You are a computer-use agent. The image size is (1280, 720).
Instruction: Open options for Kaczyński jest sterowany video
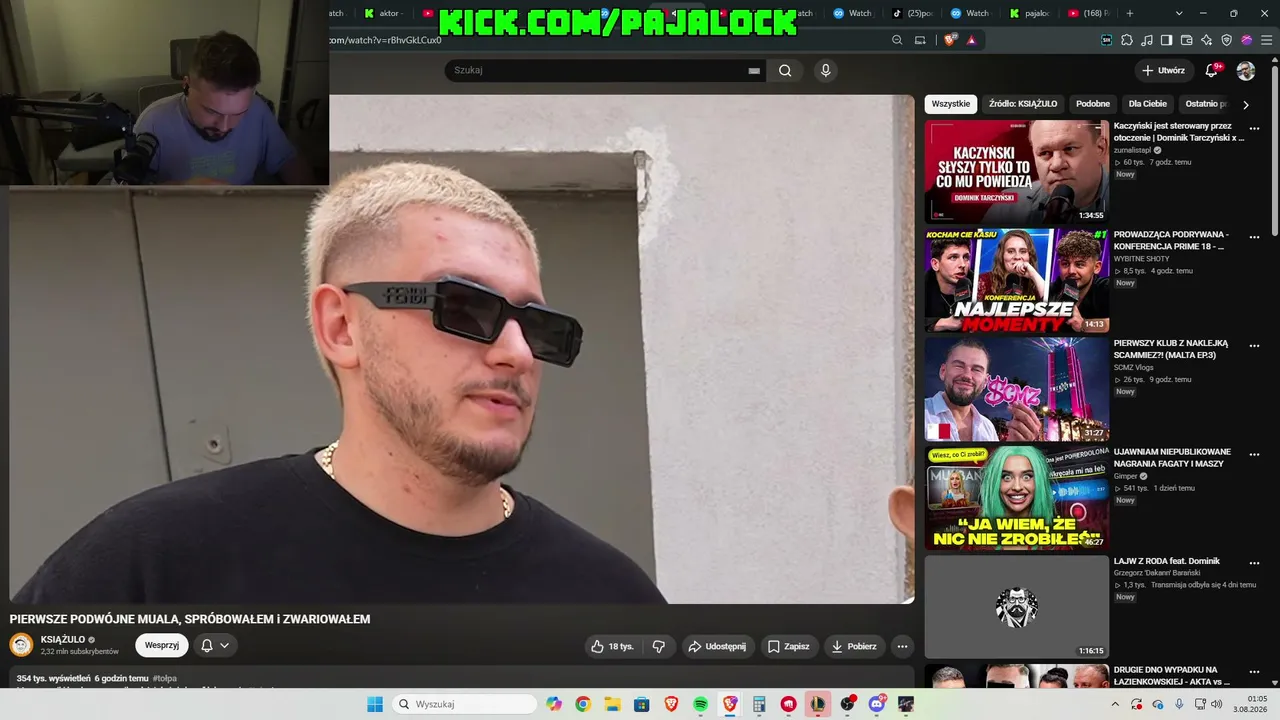click(x=1254, y=128)
